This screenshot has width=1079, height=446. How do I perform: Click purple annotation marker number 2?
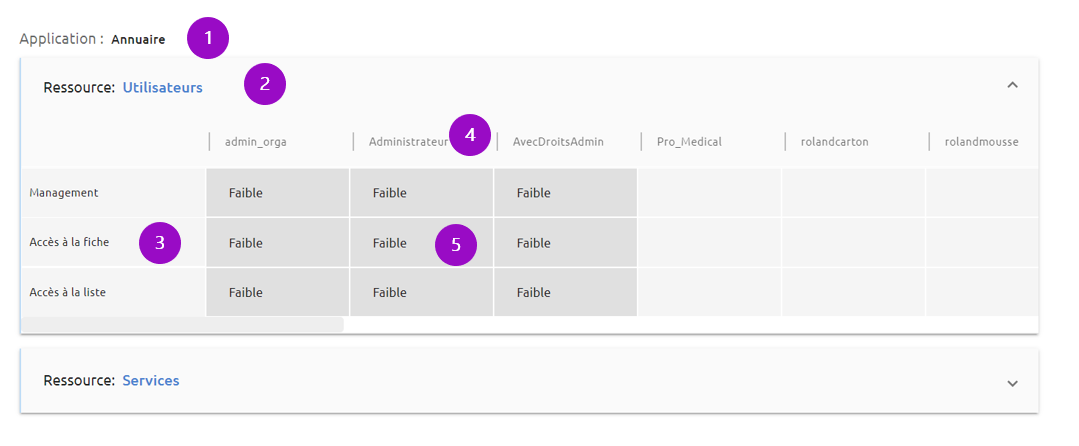click(265, 84)
